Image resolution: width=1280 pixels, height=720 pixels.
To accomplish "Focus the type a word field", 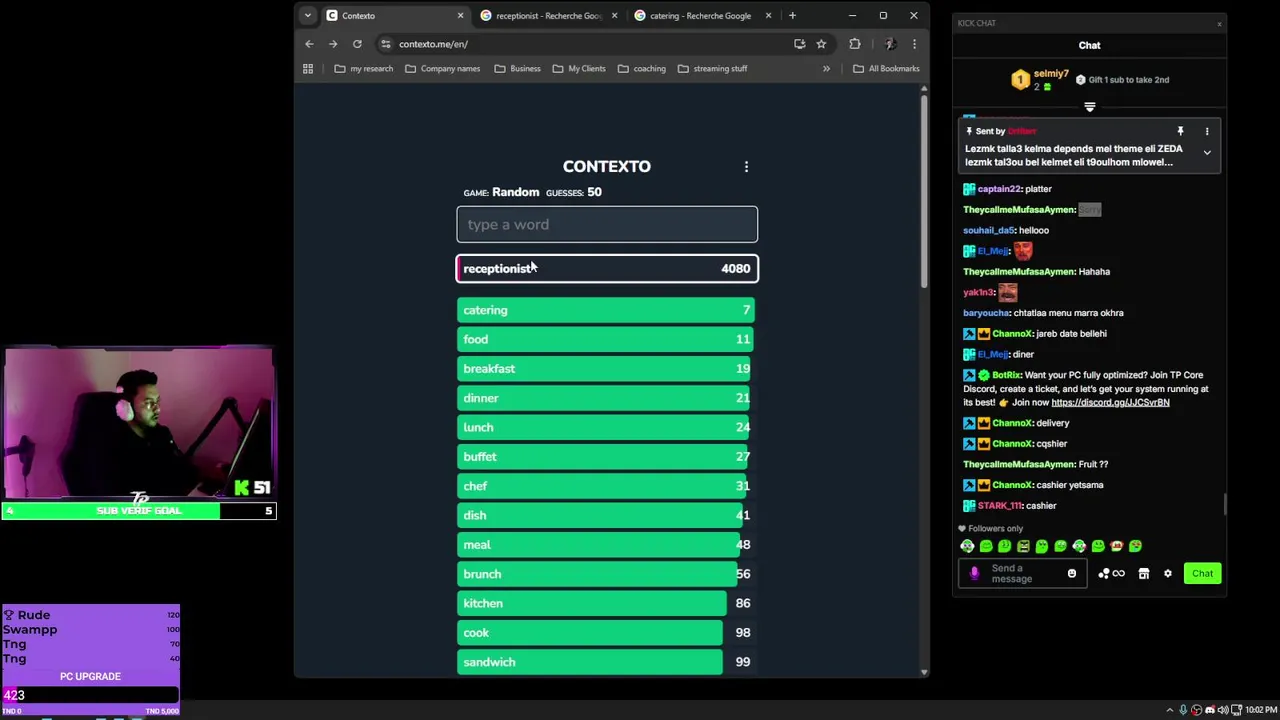I will tap(607, 224).
